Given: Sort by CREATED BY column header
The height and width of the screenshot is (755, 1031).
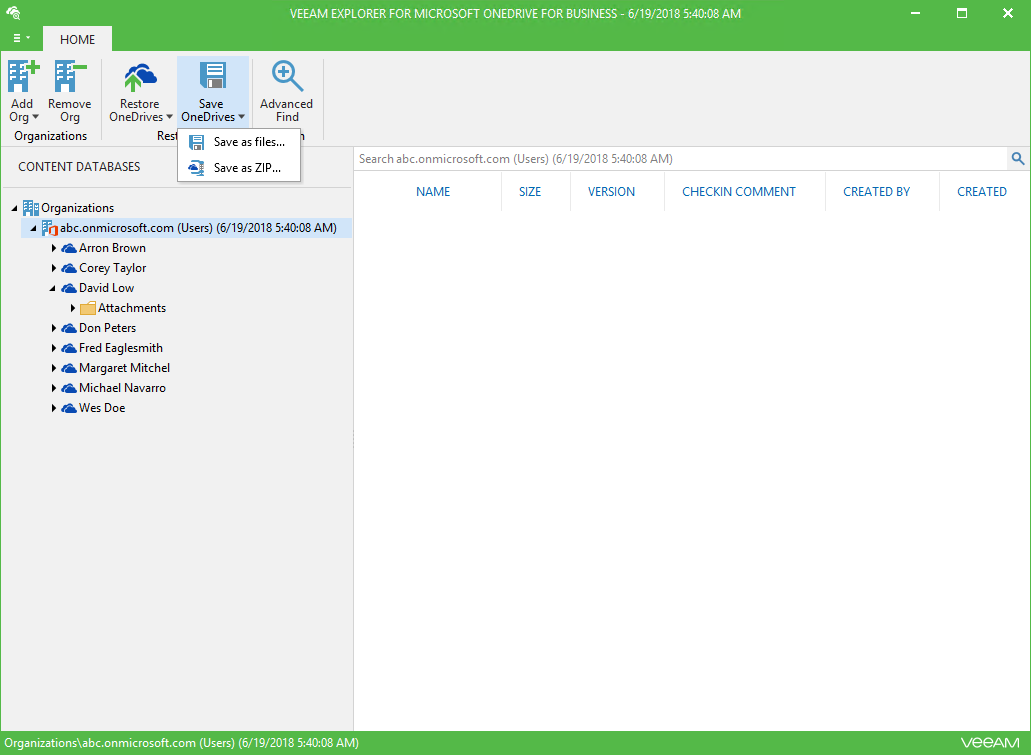Looking at the screenshot, I should [x=876, y=192].
